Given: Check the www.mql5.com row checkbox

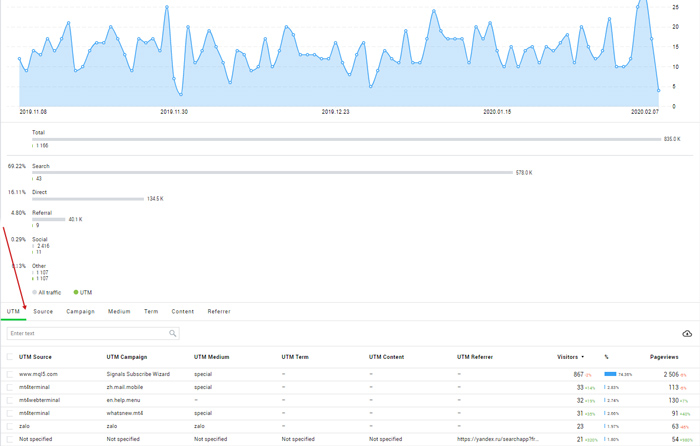Looking at the screenshot, I should click(x=10, y=374).
